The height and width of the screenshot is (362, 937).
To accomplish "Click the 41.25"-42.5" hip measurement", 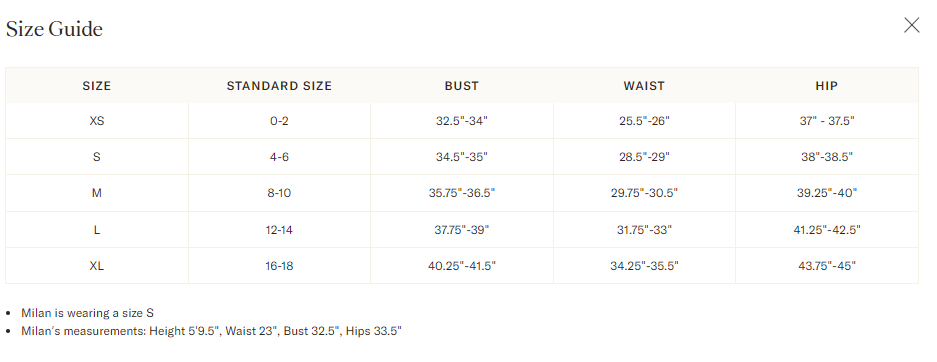I will click(826, 229).
